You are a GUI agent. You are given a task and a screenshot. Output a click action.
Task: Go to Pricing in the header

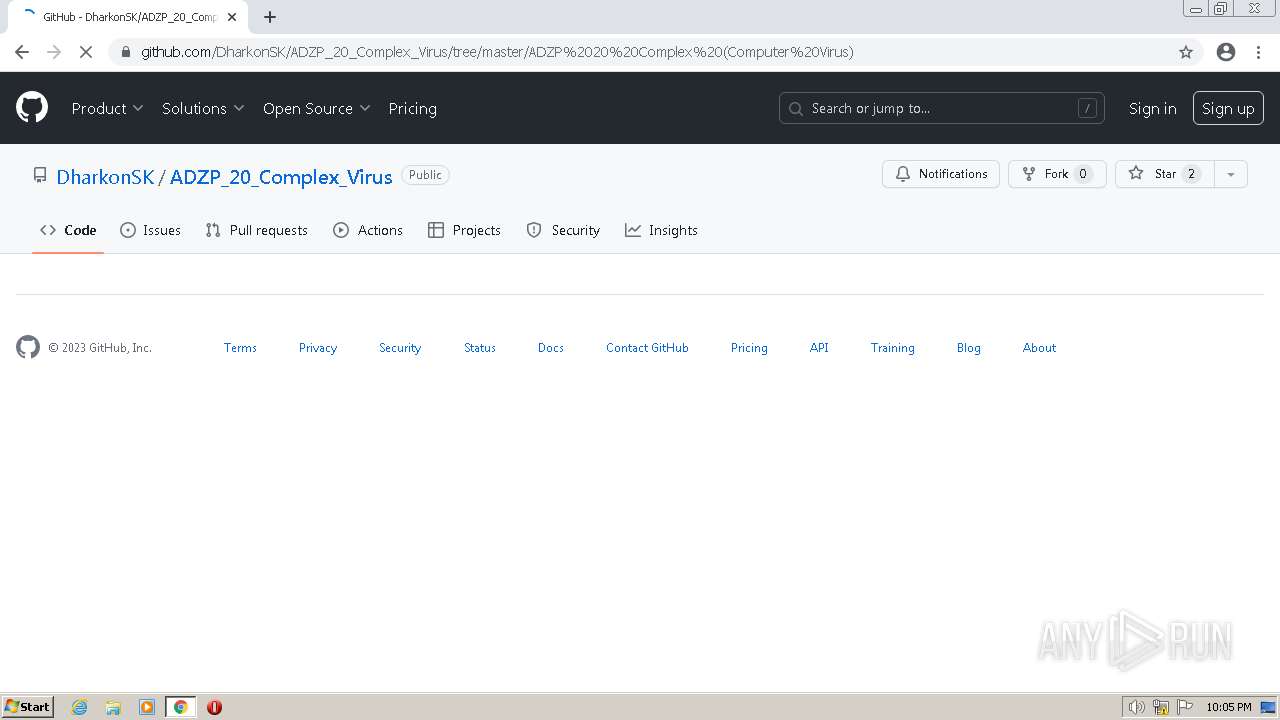412,108
